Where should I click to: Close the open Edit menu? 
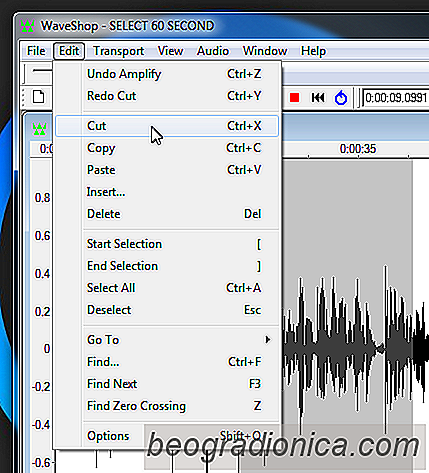point(69,51)
